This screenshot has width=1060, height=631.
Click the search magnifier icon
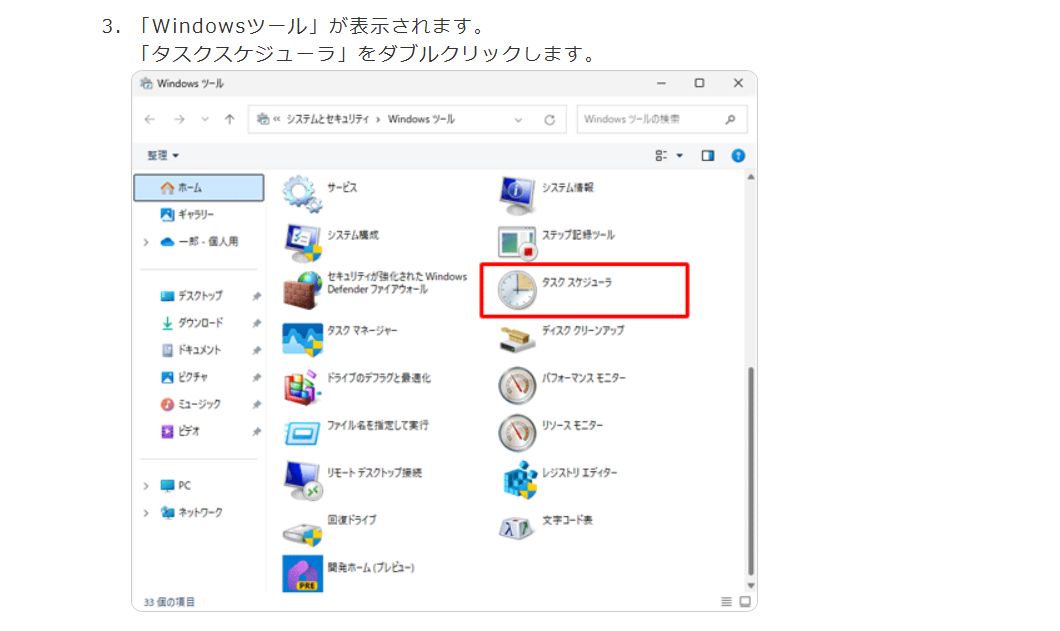730,120
